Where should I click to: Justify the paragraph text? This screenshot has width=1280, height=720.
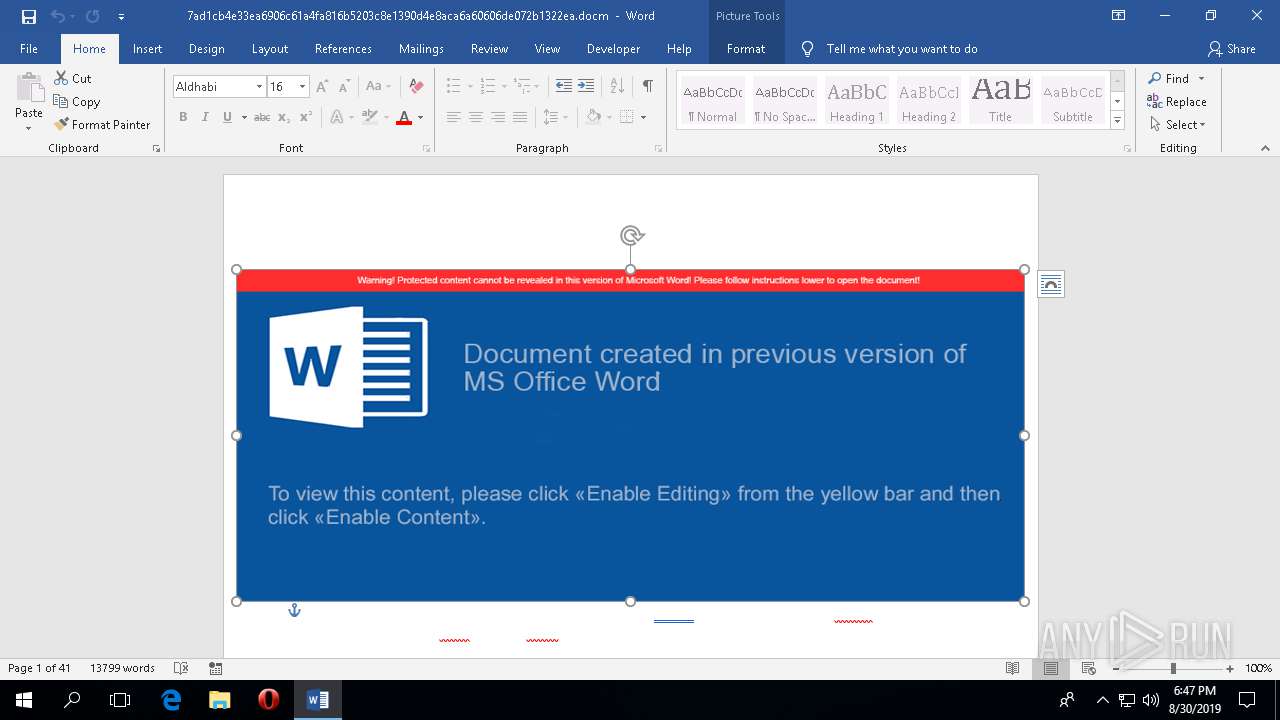(520, 118)
